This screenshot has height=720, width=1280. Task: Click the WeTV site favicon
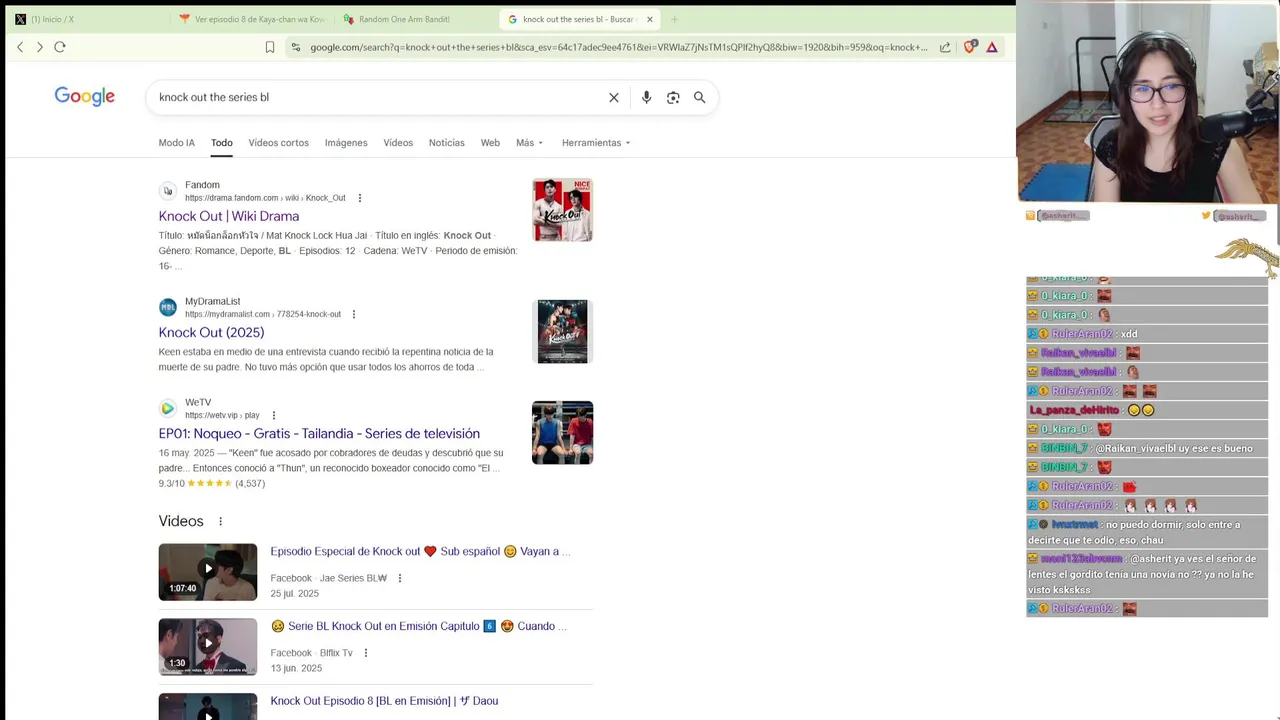click(x=167, y=408)
